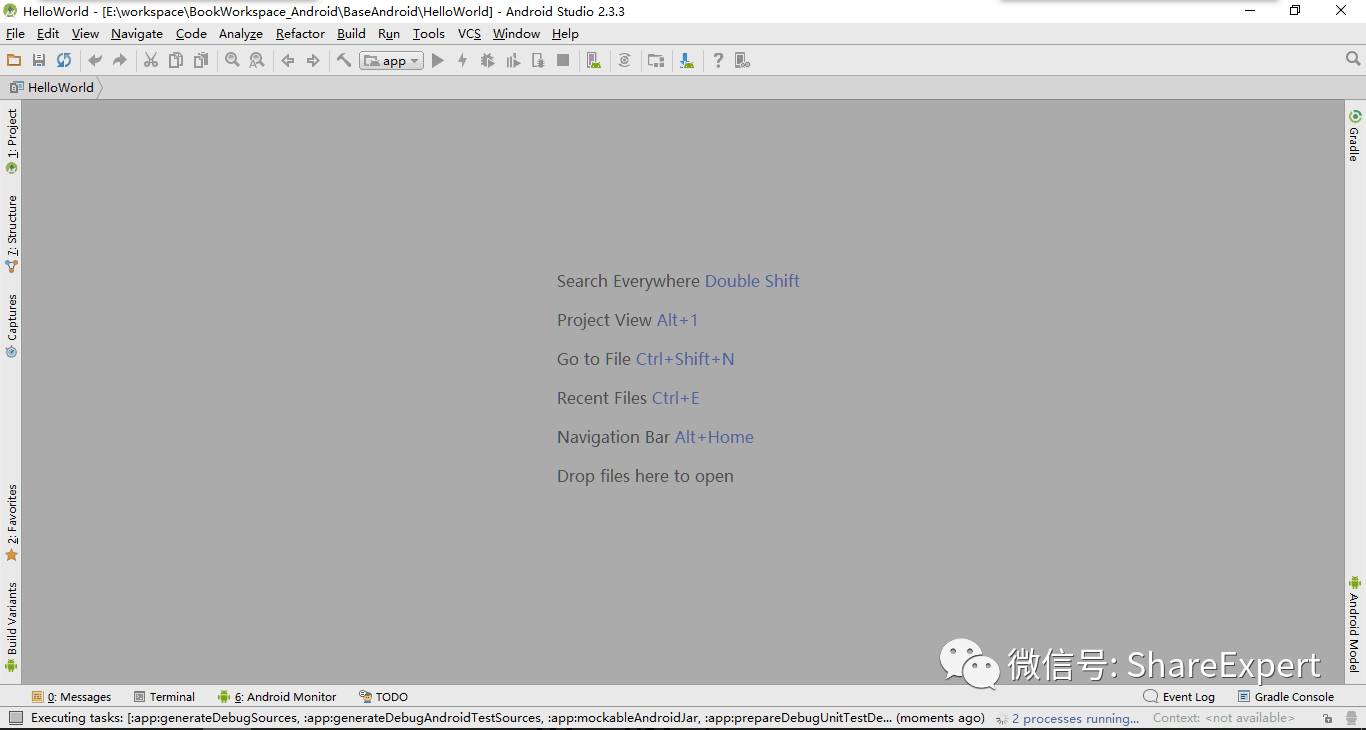Expand the Build Variants side panel
Screen dimensions: 1366x730
pyautogui.click(x=12, y=626)
